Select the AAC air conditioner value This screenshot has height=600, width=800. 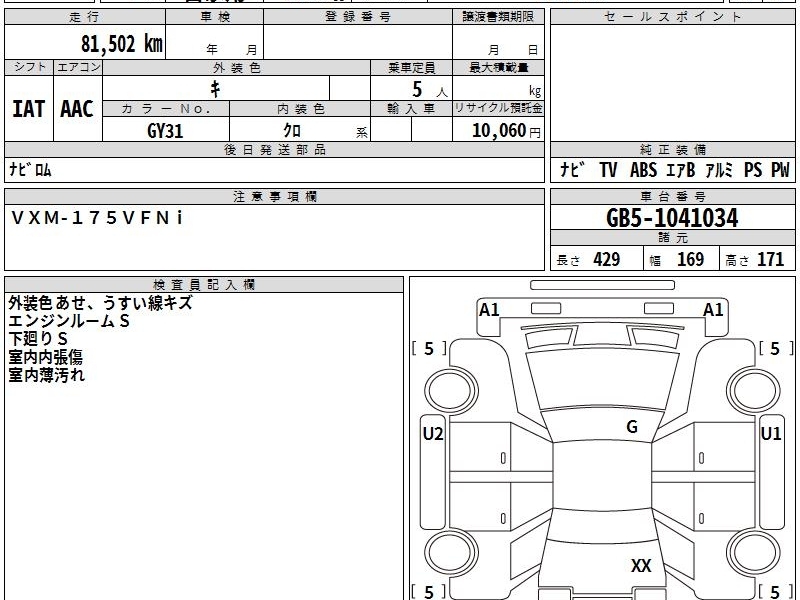(77, 109)
